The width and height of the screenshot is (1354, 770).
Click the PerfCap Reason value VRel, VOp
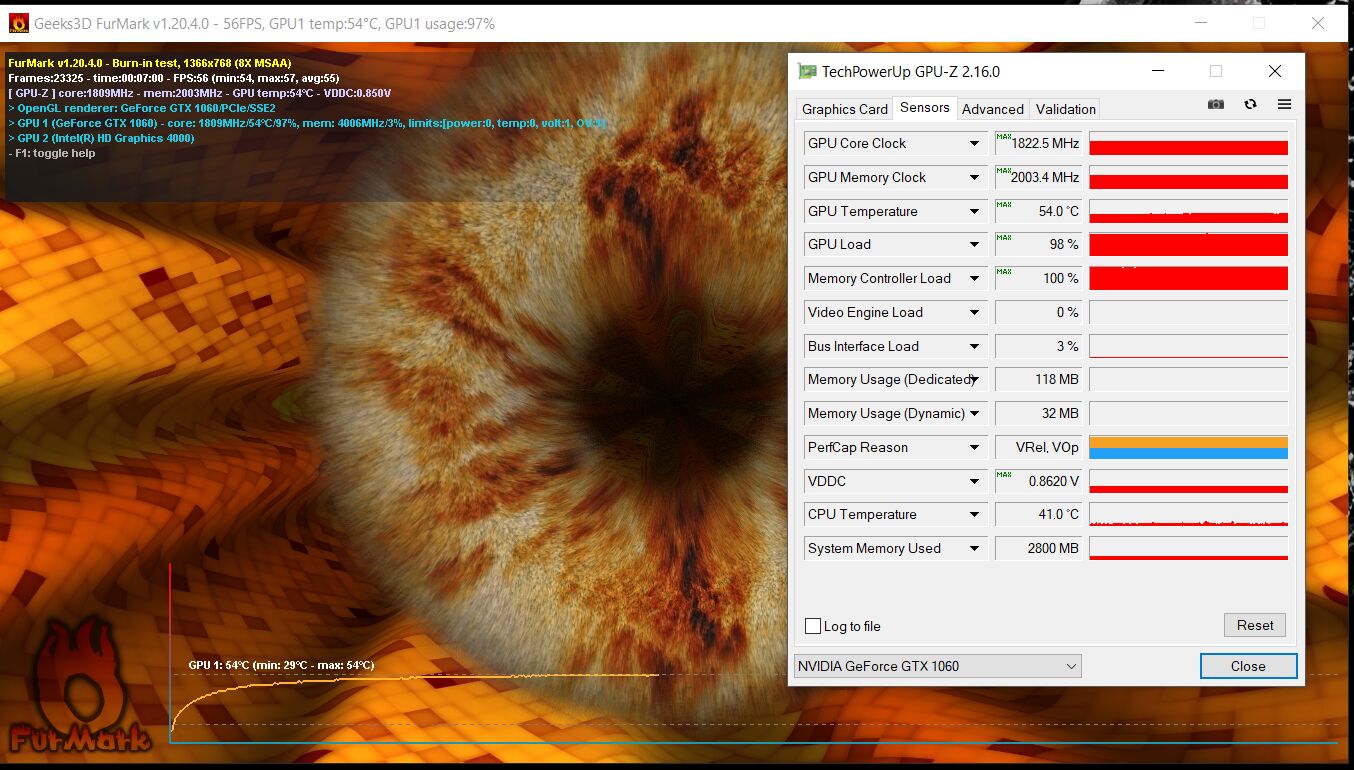1038,447
